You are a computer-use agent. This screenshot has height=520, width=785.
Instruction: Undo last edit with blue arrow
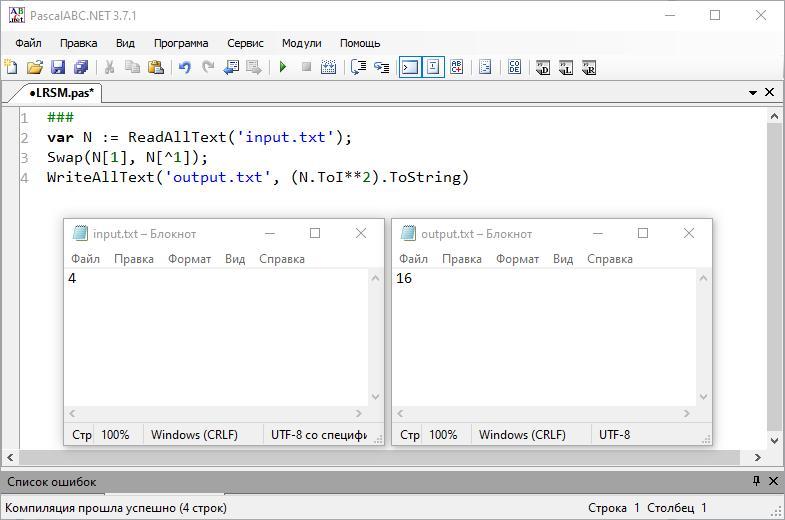pos(185,67)
